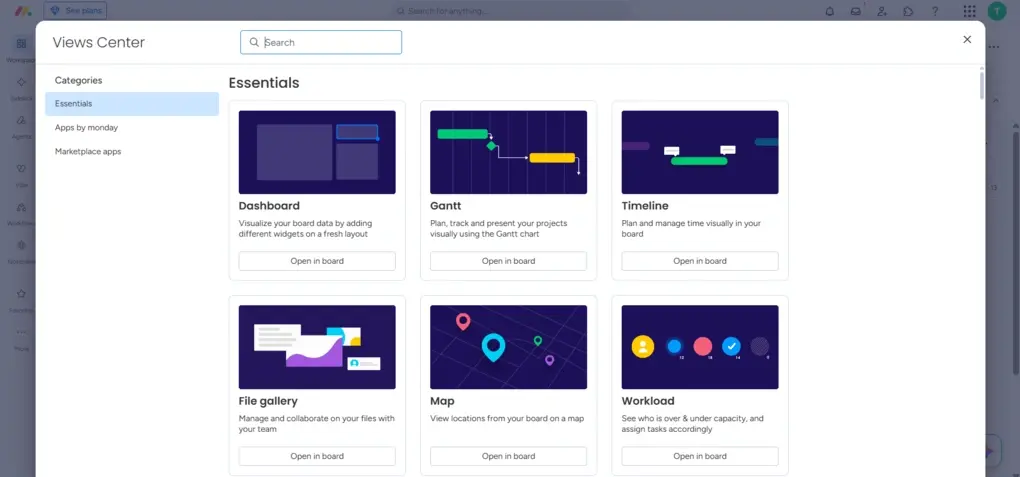Open the Agents sidebar icon
This screenshot has height=477, width=1020.
(21, 120)
